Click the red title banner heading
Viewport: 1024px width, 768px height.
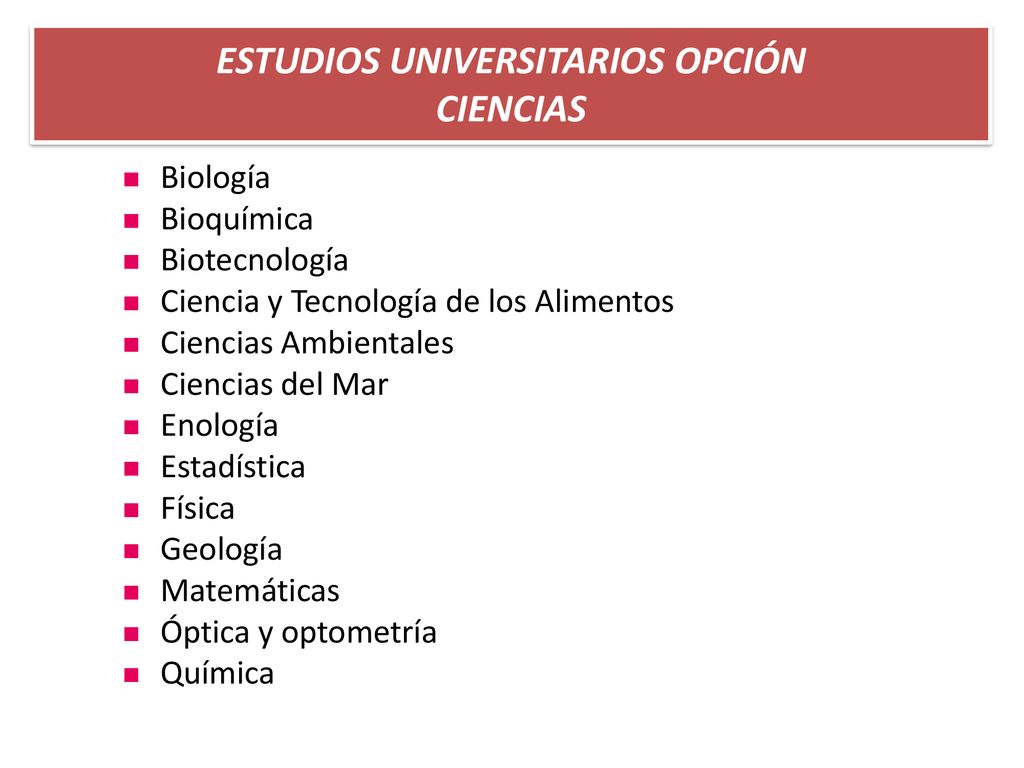511,84
